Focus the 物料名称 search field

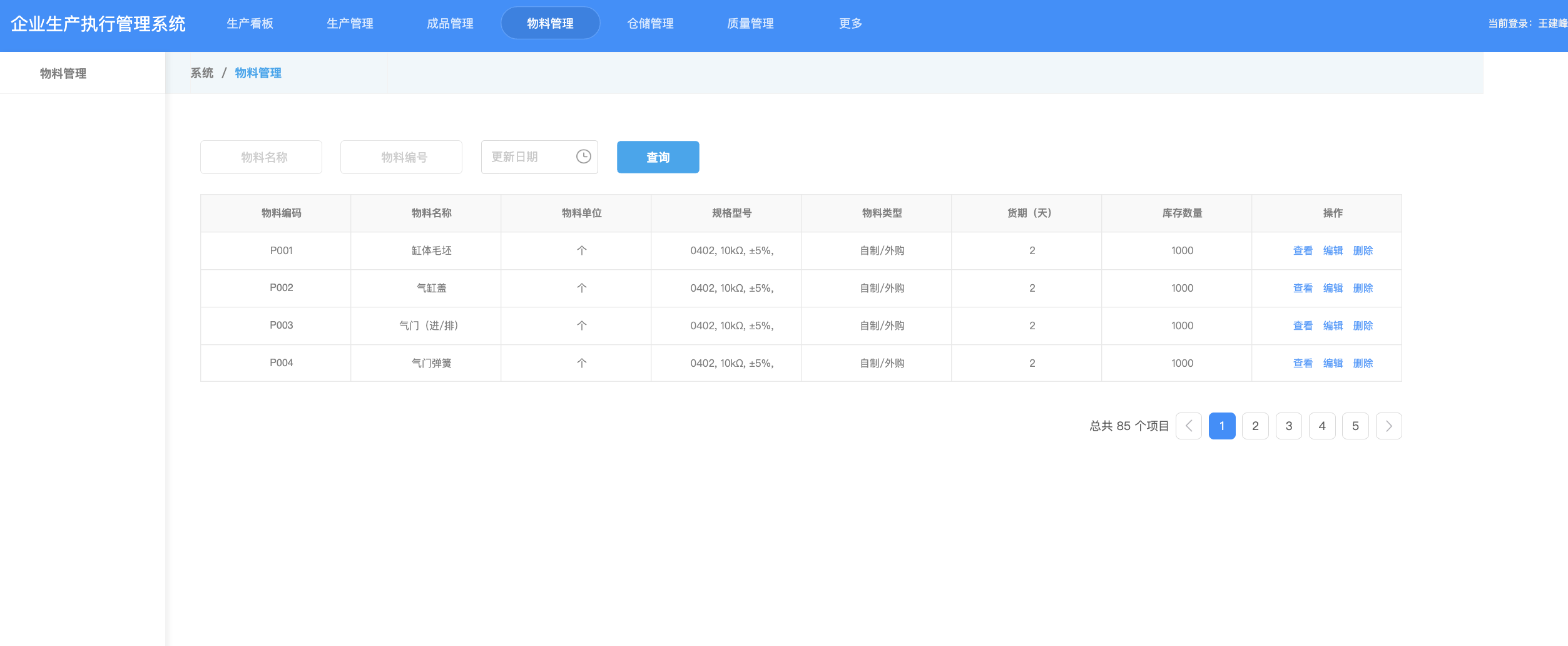pos(261,157)
